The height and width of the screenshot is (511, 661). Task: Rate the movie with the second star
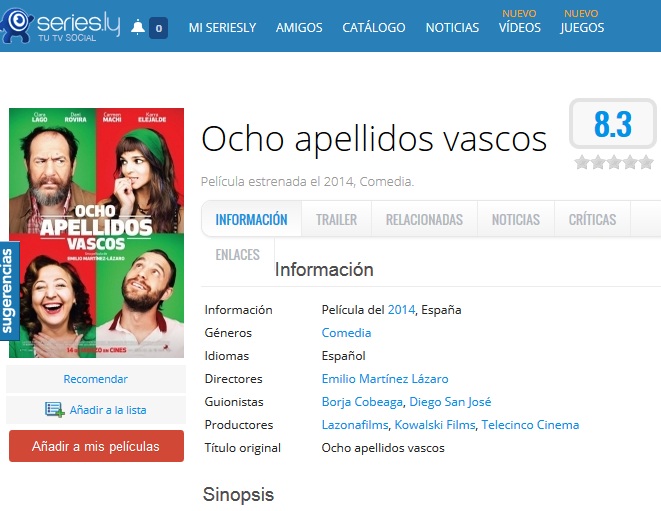tap(598, 162)
